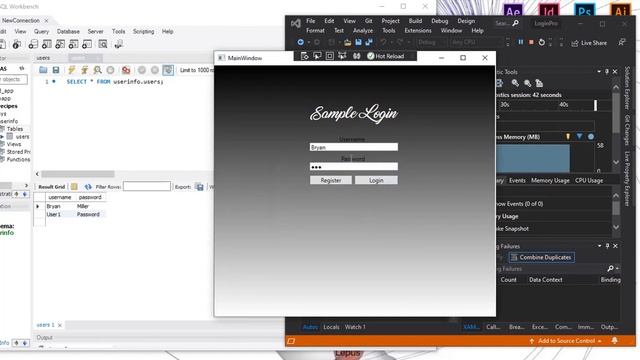The height and width of the screenshot is (360, 640).
Task: Open SQL file icon in Workbench query toolbar
Action: coord(43,70)
